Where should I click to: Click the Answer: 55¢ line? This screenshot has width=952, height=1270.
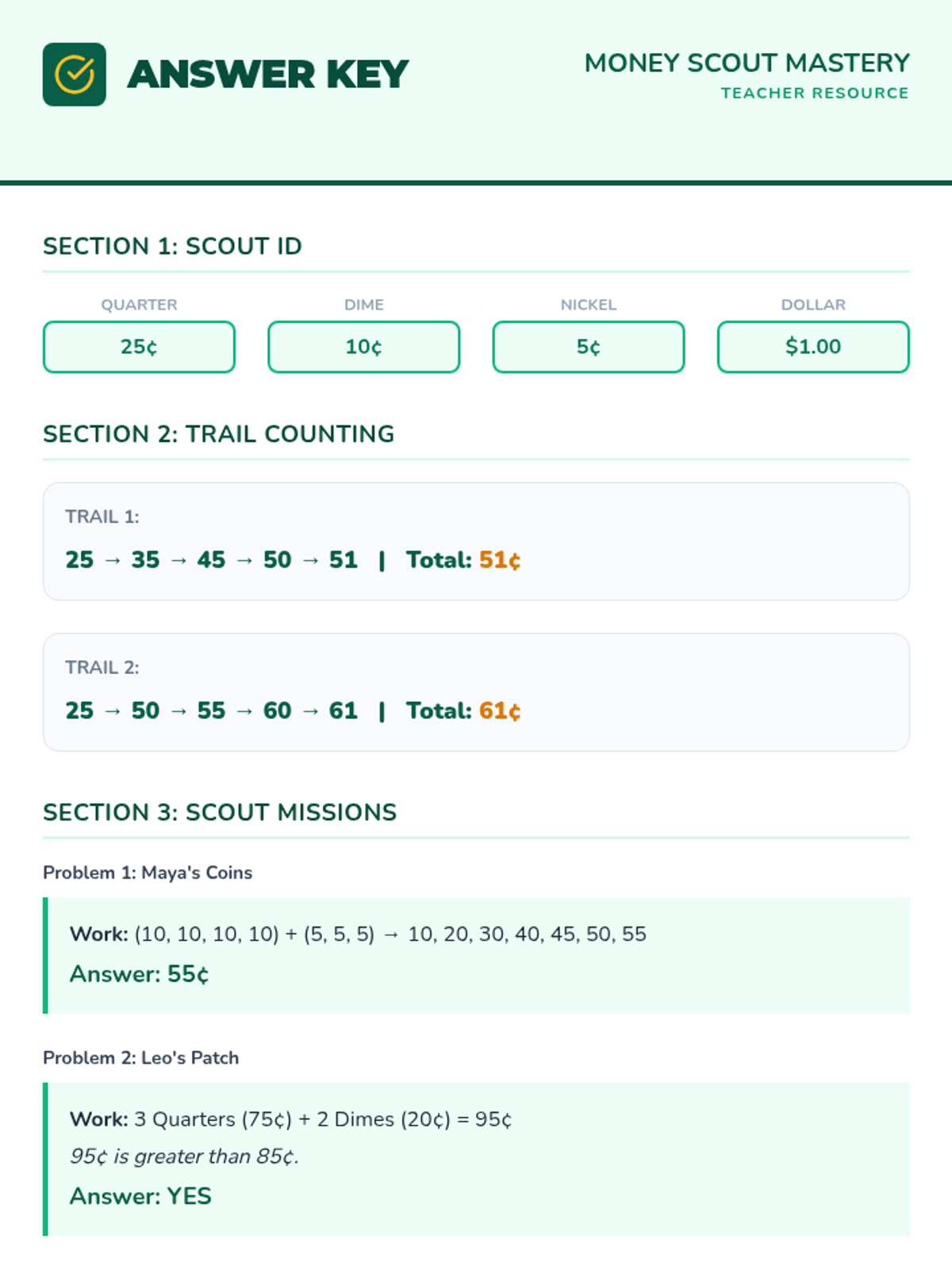140,974
